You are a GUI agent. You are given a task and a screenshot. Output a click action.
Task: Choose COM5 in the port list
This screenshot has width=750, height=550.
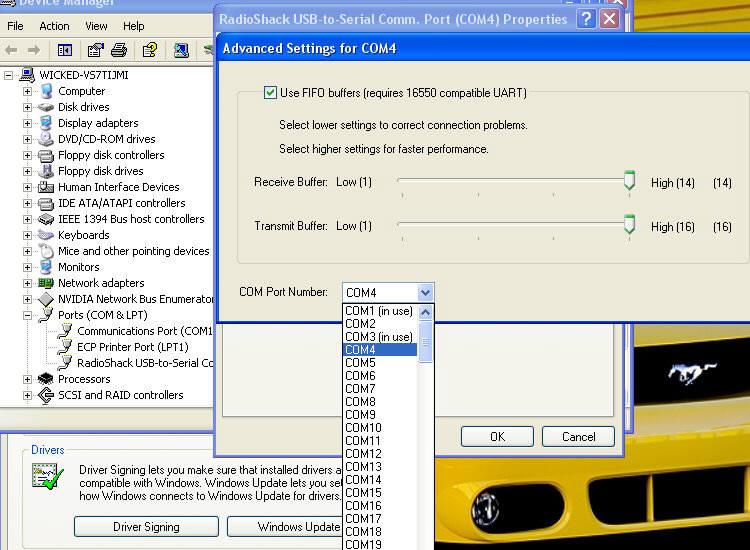[x=380, y=363]
